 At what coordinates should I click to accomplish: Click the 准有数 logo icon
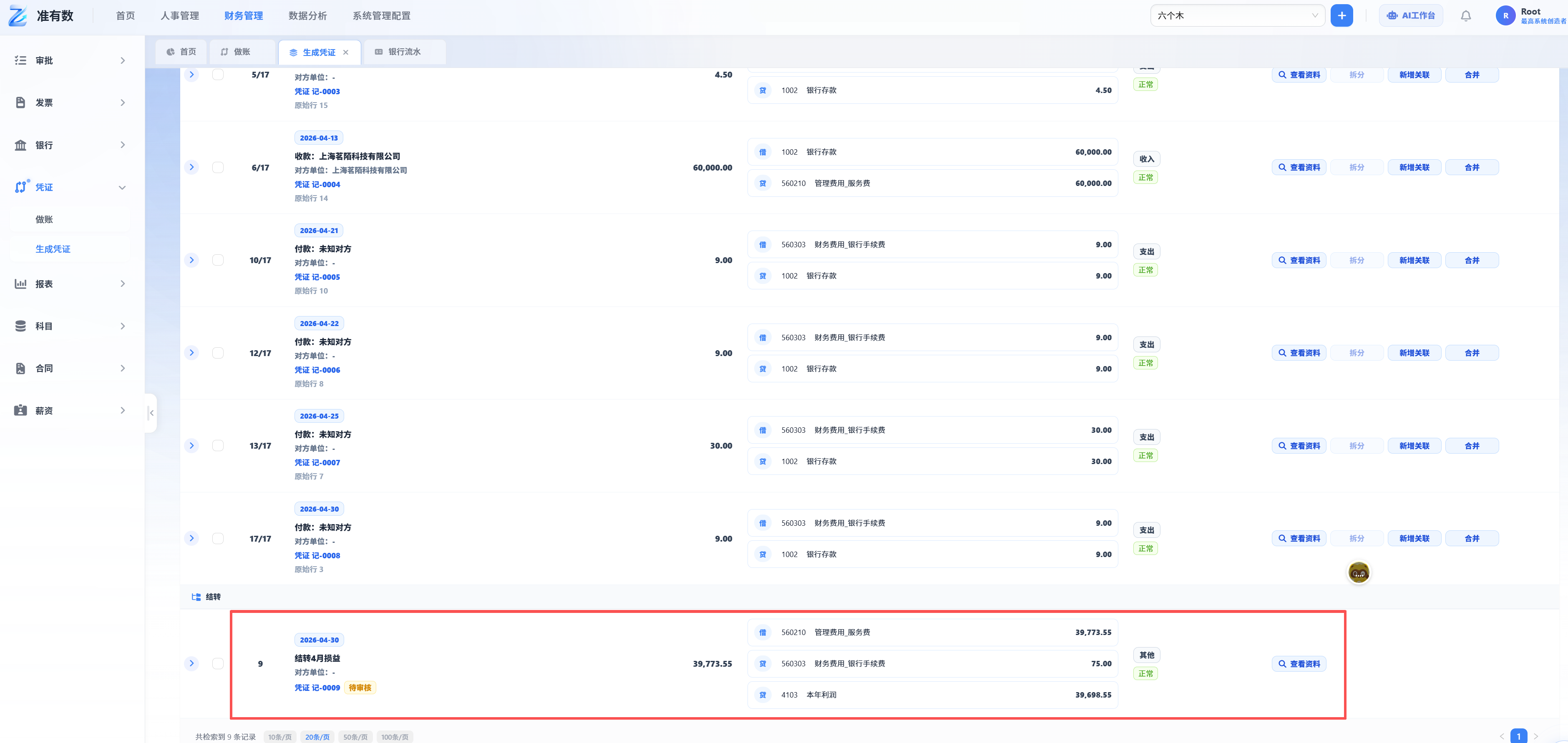[18, 16]
